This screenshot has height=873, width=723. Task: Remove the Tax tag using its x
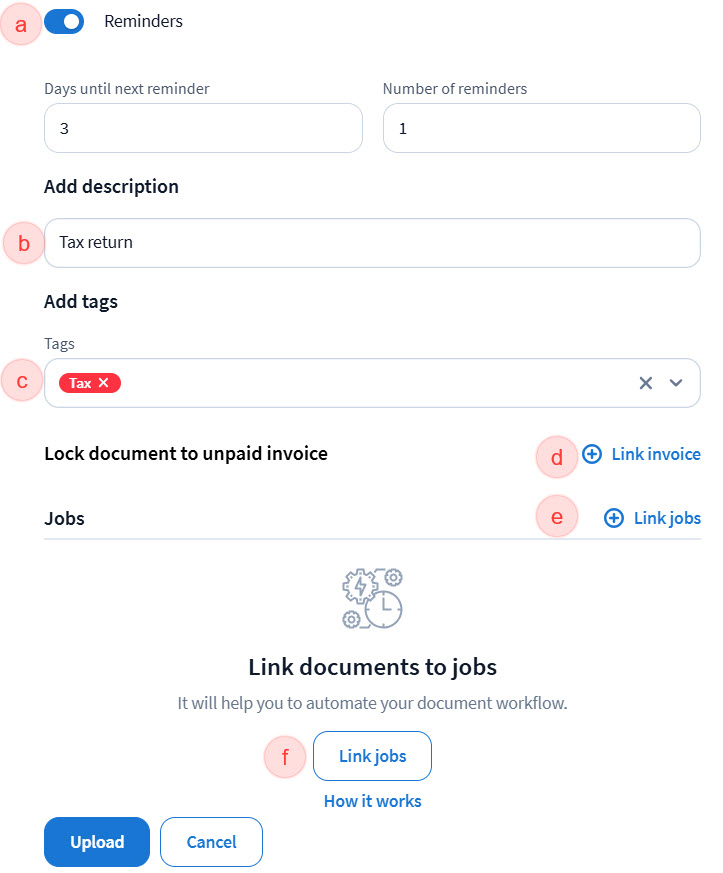click(104, 383)
